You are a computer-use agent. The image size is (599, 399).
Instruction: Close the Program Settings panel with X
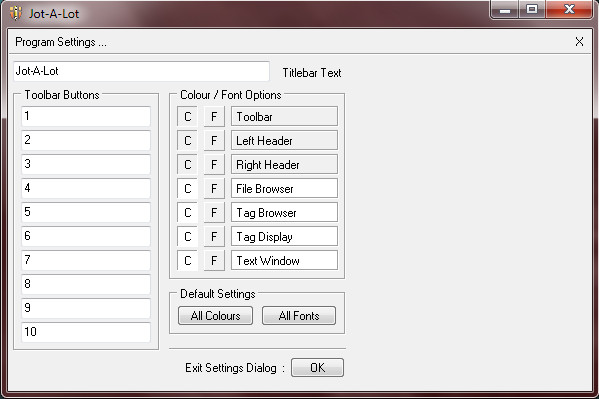pos(579,42)
